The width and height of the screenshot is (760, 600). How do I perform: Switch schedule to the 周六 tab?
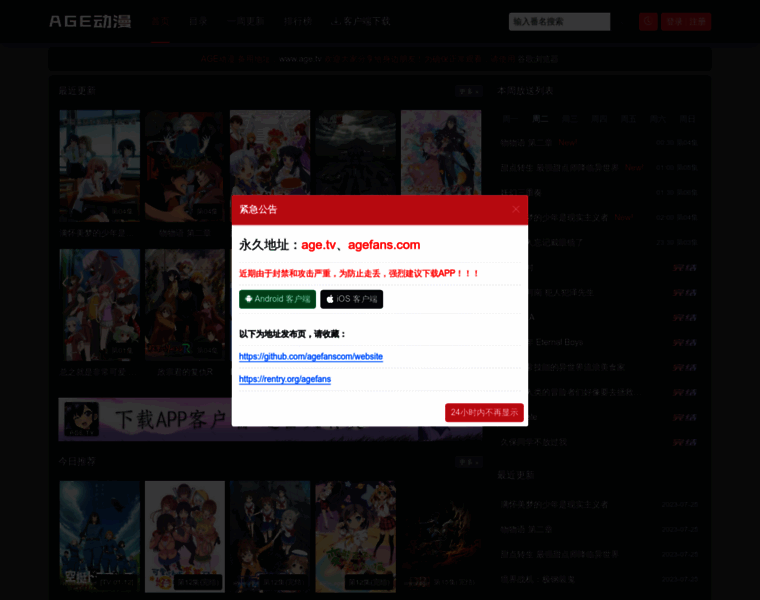point(658,119)
